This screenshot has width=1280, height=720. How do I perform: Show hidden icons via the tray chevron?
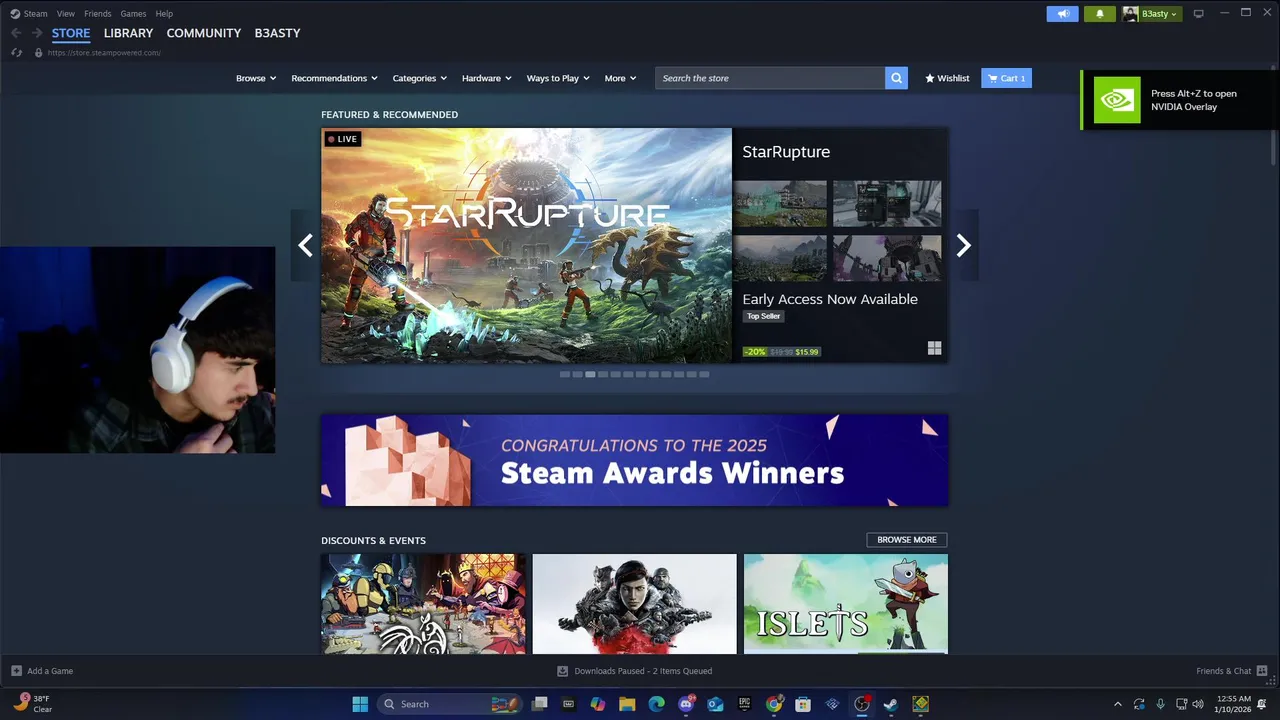(x=1118, y=704)
